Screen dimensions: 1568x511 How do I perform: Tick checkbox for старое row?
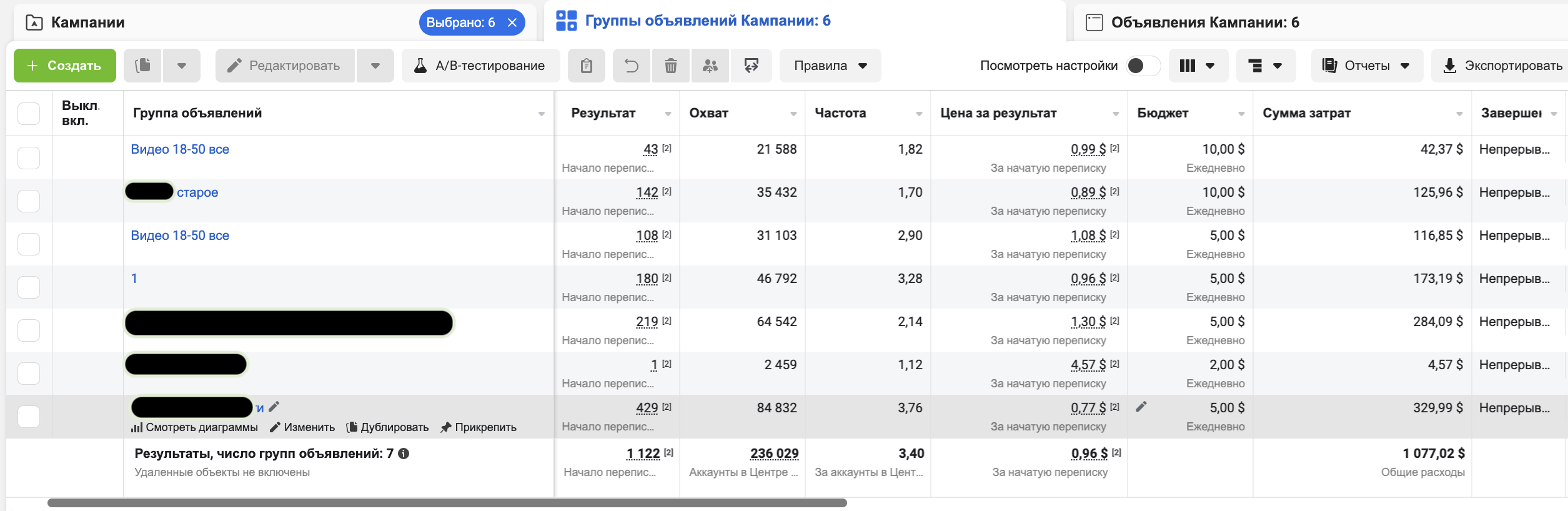29,201
